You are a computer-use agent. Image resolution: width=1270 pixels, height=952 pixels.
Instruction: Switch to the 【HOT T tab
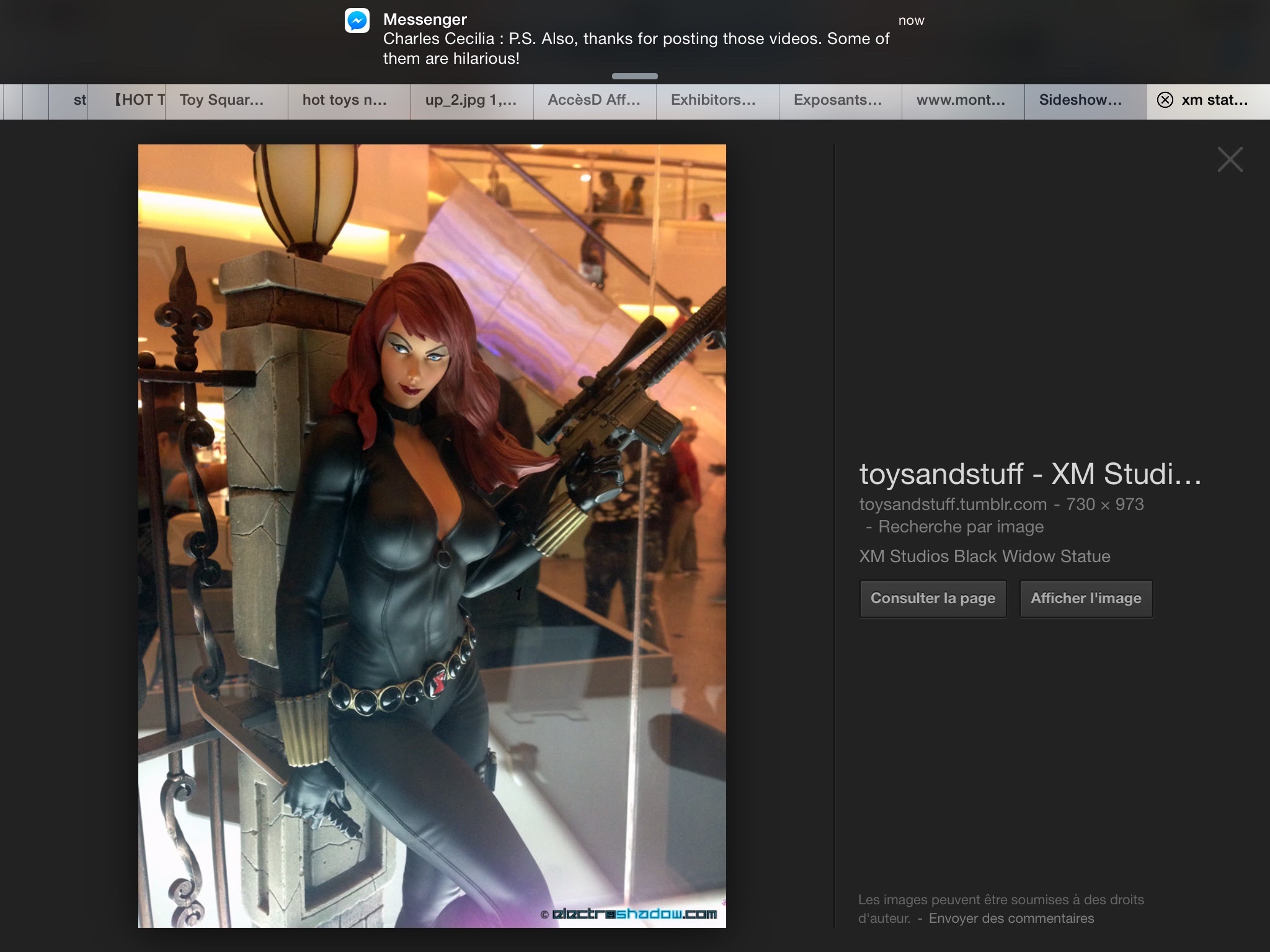127,101
